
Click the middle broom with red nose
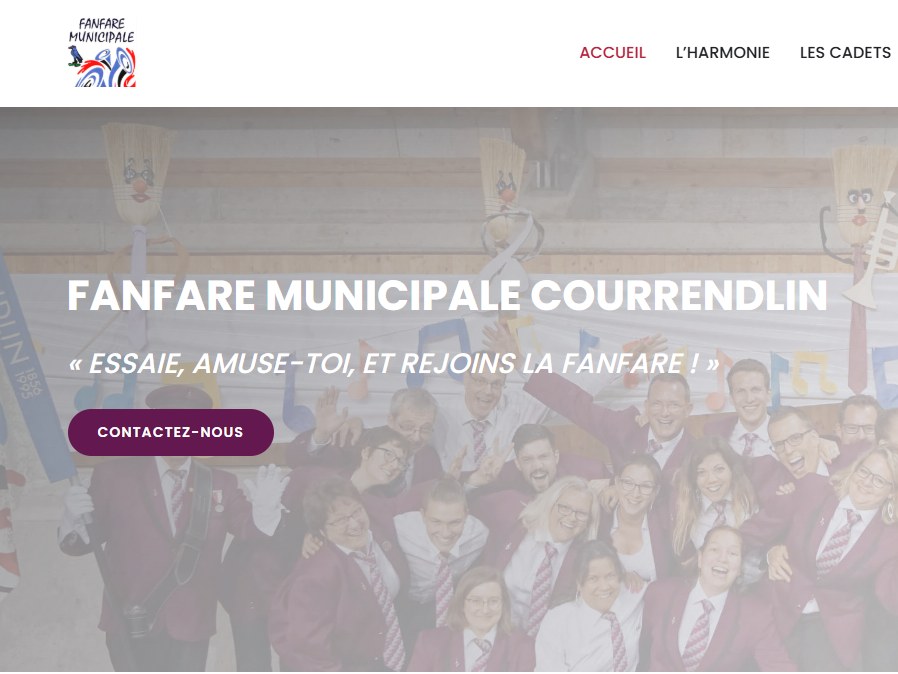[503, 183]
